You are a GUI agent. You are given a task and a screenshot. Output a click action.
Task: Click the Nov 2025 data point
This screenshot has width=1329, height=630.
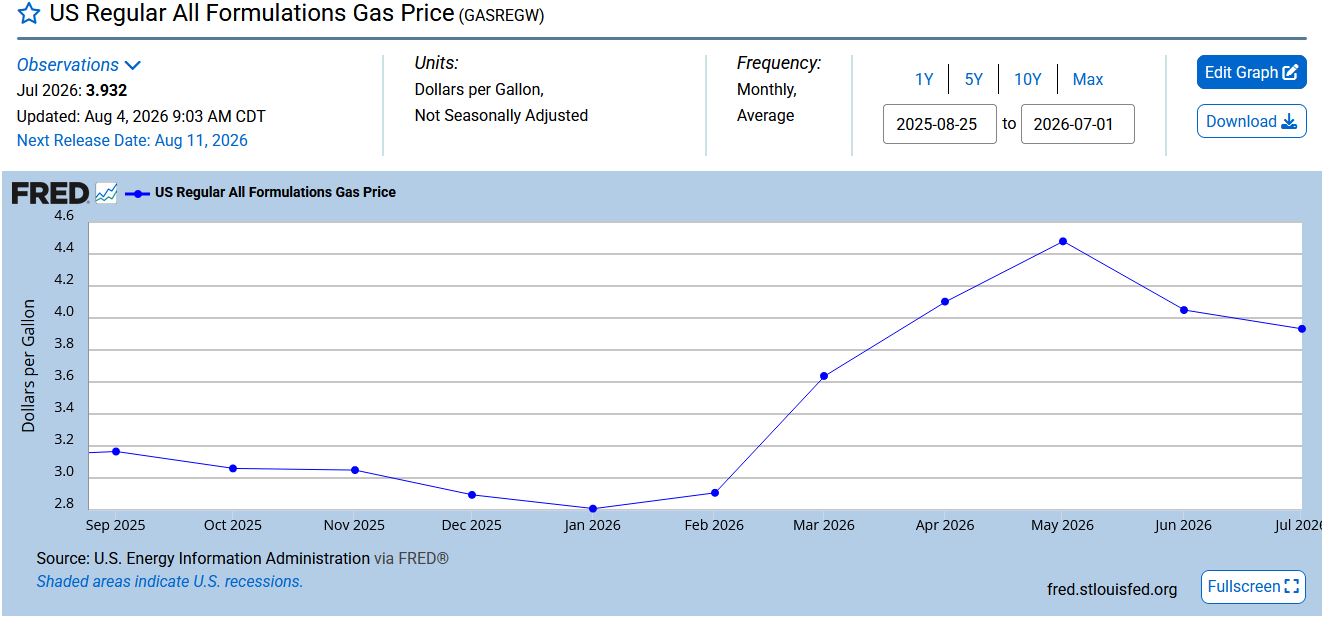point(355,470)
